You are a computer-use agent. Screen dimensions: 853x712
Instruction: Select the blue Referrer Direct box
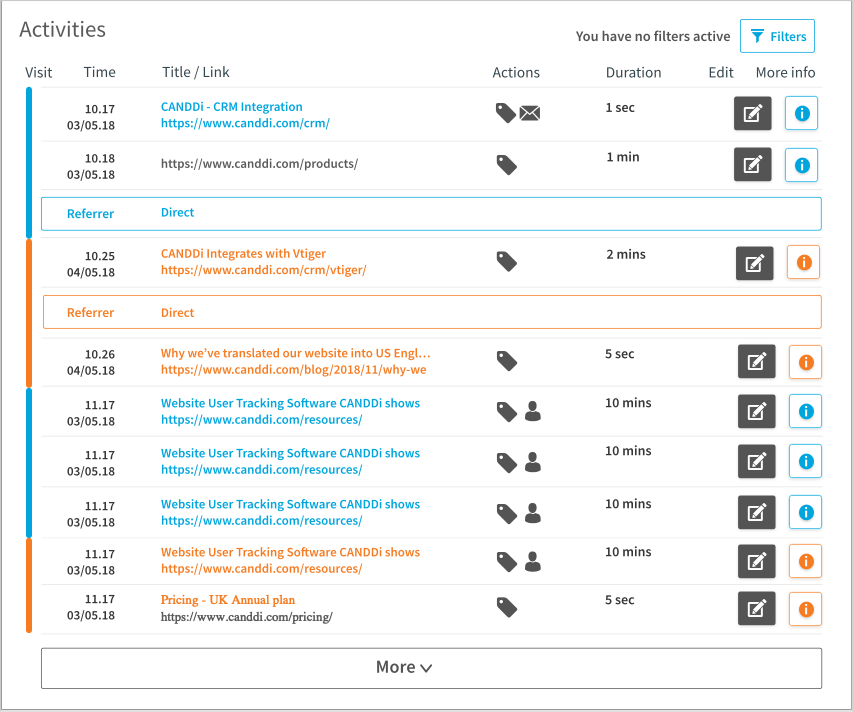tap(431, 214)
